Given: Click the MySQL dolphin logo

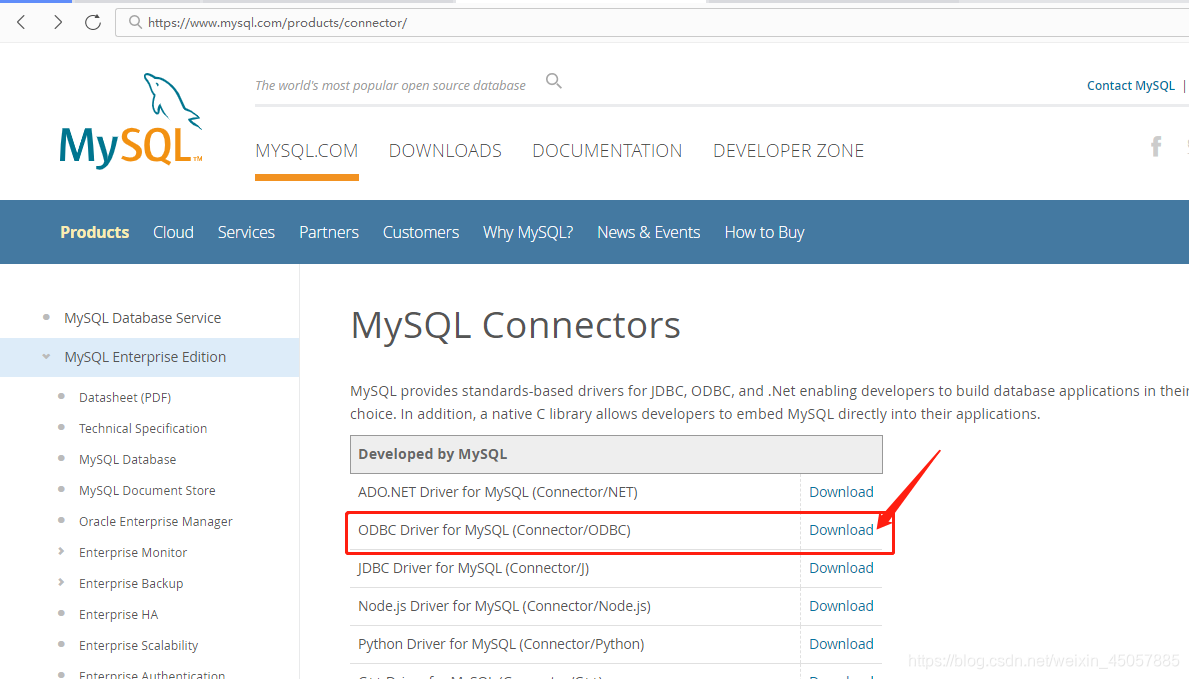Looking at the screenshot, I should (x=131, y=121).
